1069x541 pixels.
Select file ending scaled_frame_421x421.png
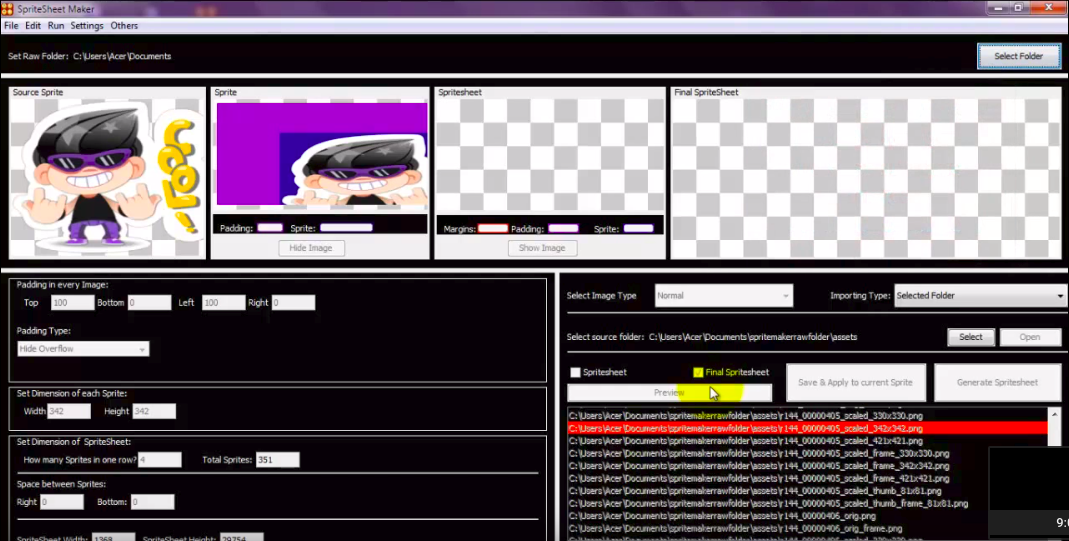click(759, 479)
